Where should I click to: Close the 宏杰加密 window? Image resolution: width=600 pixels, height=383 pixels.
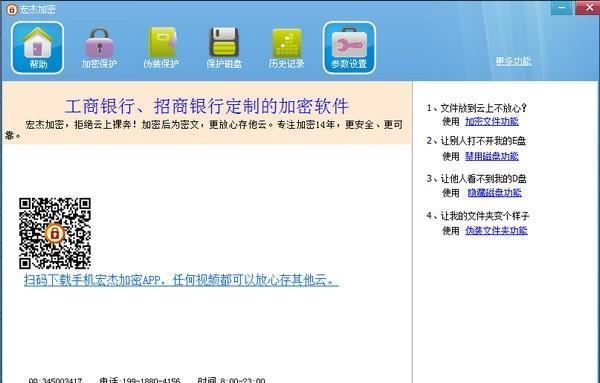tap(589, 8)
